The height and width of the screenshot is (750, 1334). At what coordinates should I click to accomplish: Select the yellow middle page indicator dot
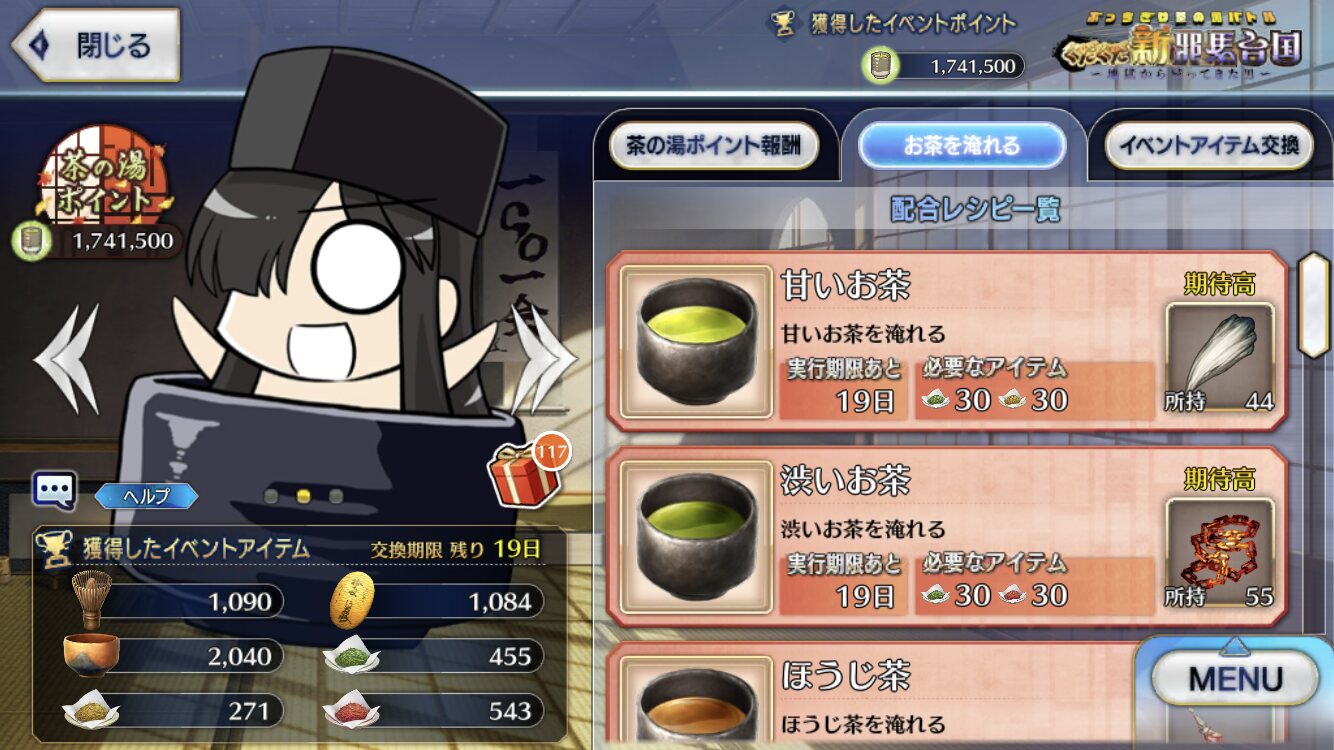point(303,496)
